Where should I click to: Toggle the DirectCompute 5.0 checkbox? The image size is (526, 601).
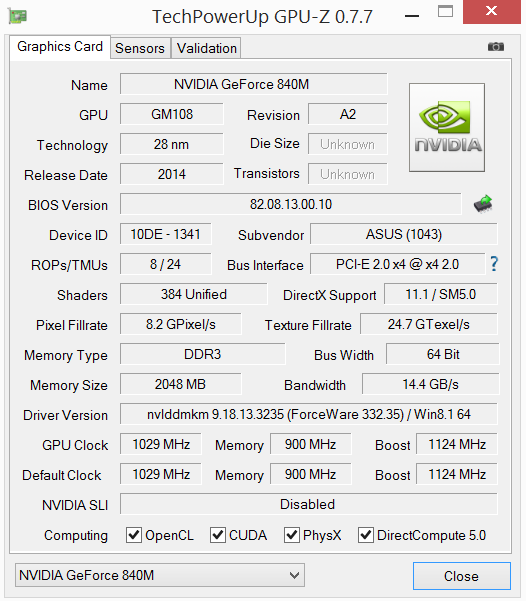(366, 535)
